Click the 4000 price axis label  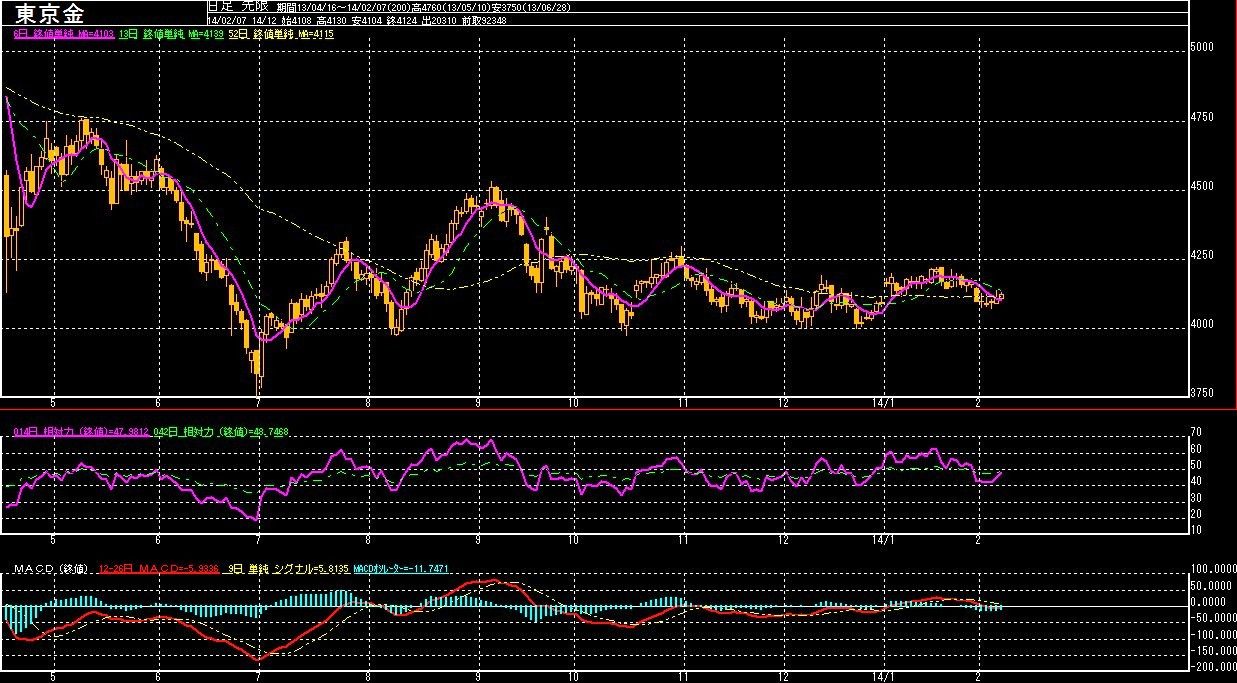tap(1201, 324)
